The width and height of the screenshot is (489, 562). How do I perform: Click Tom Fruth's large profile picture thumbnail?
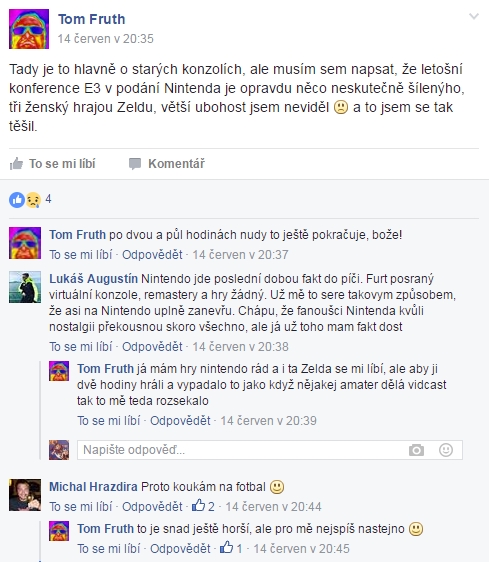tap(29, 29)
